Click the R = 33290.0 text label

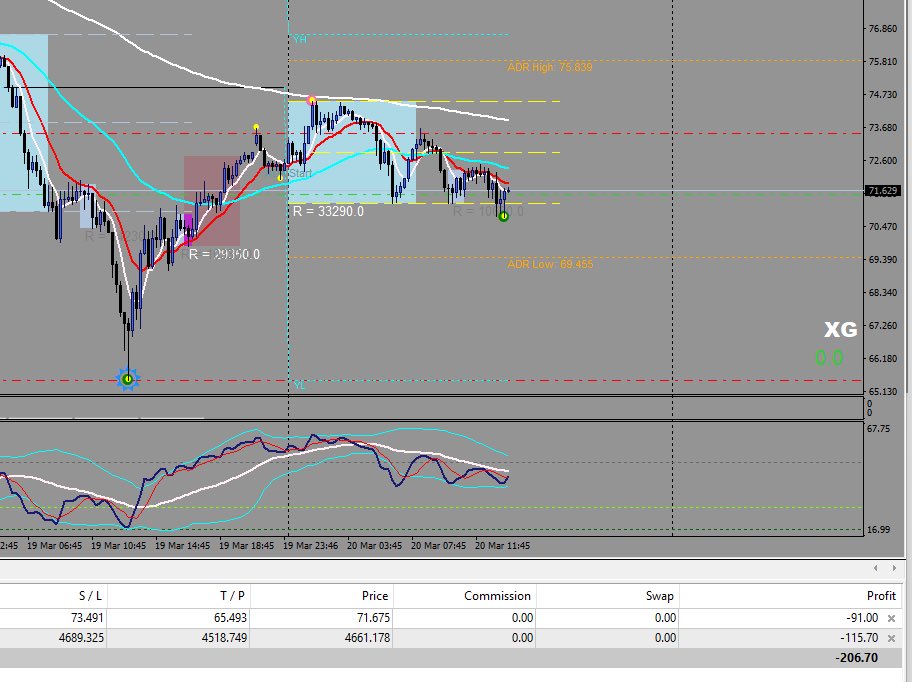pyautogui.click(x=327, y=211)
